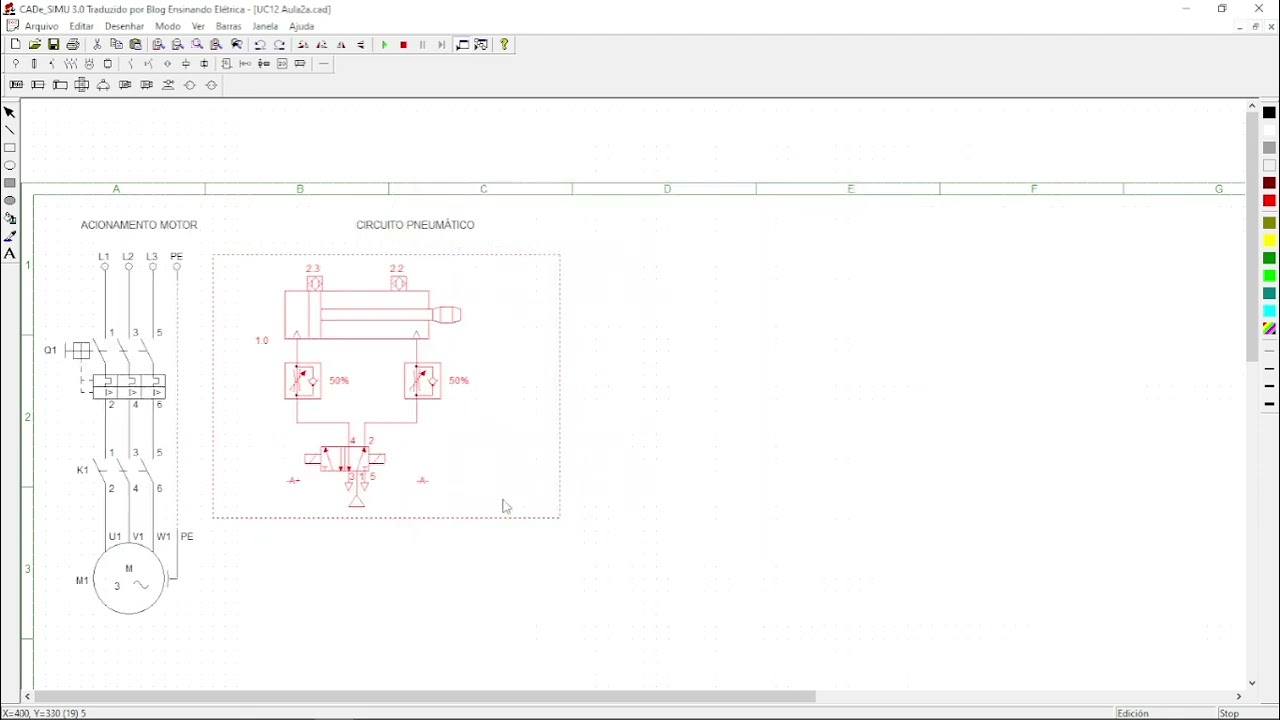Click the Redo arrow icon
1280x720 pixels.
click(x=280, y=45)
